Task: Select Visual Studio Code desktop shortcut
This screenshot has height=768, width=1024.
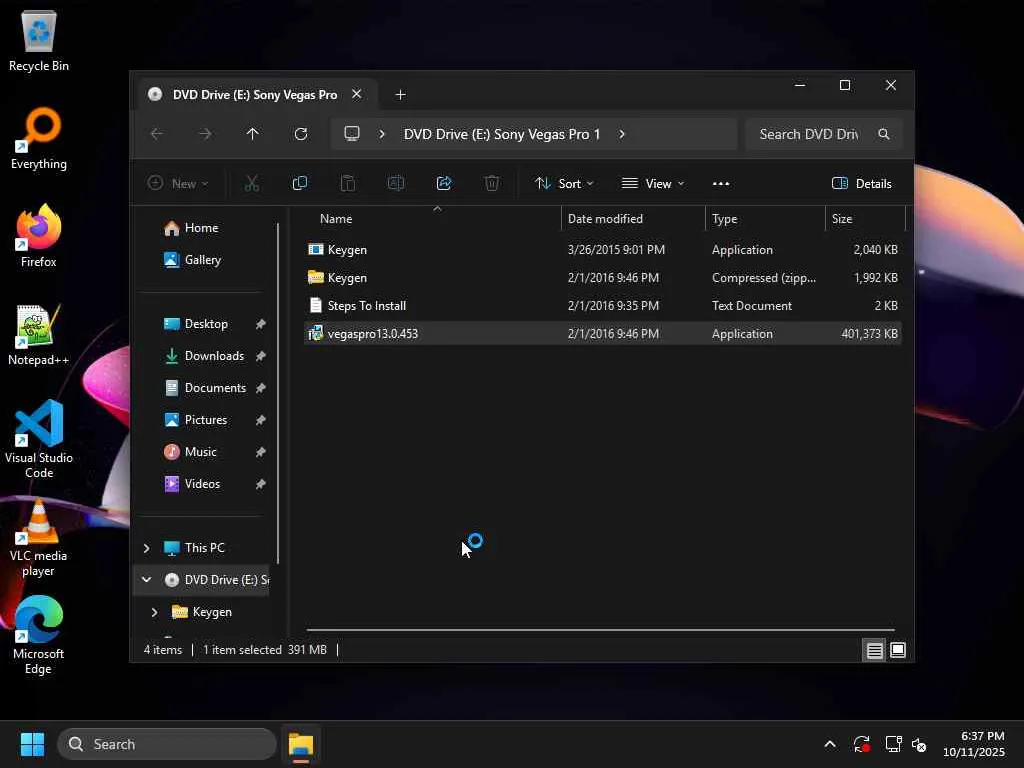Action: click(39, 439)
